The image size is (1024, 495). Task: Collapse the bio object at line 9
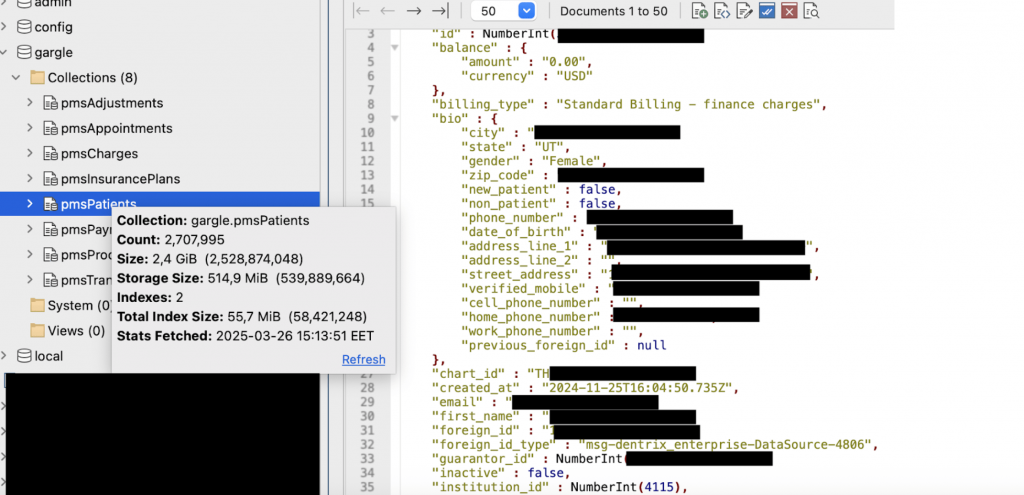394,119
